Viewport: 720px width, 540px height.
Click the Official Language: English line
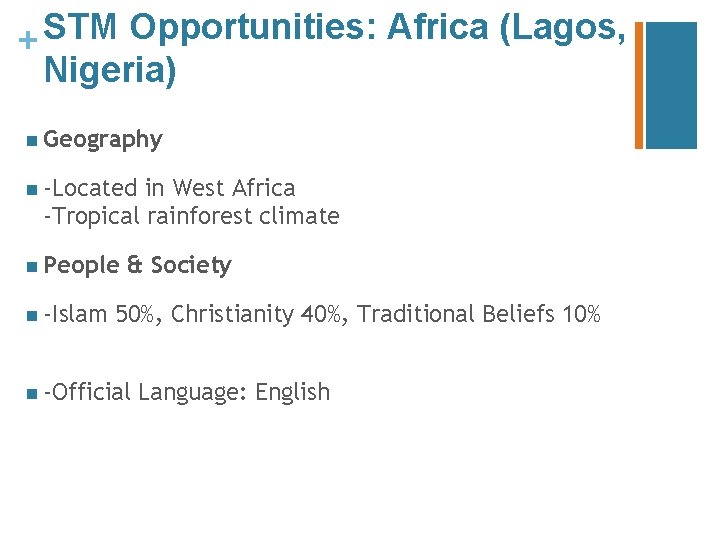pos(187,392)
